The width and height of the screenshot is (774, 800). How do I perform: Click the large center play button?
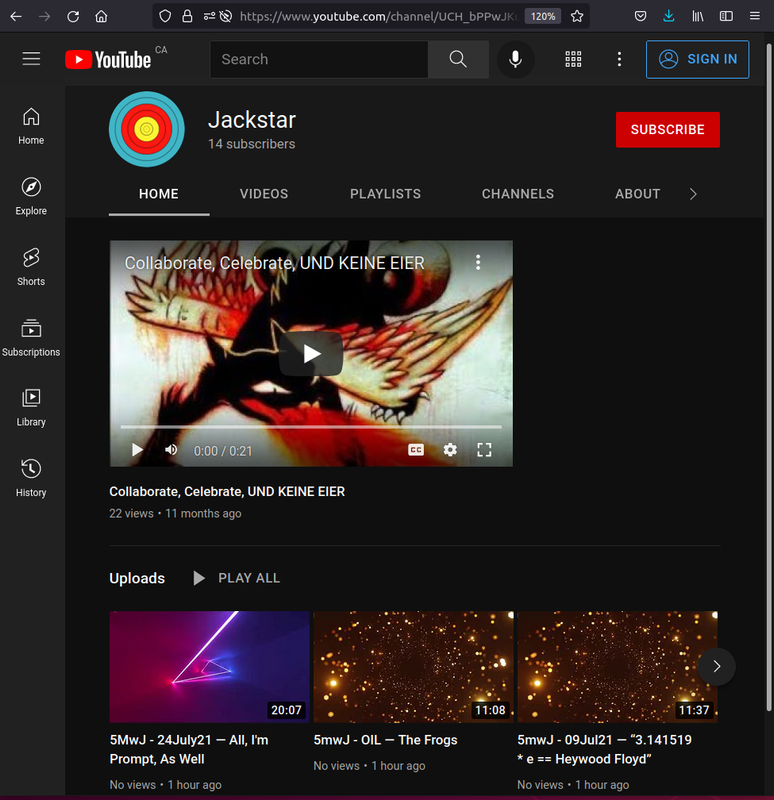311,354
